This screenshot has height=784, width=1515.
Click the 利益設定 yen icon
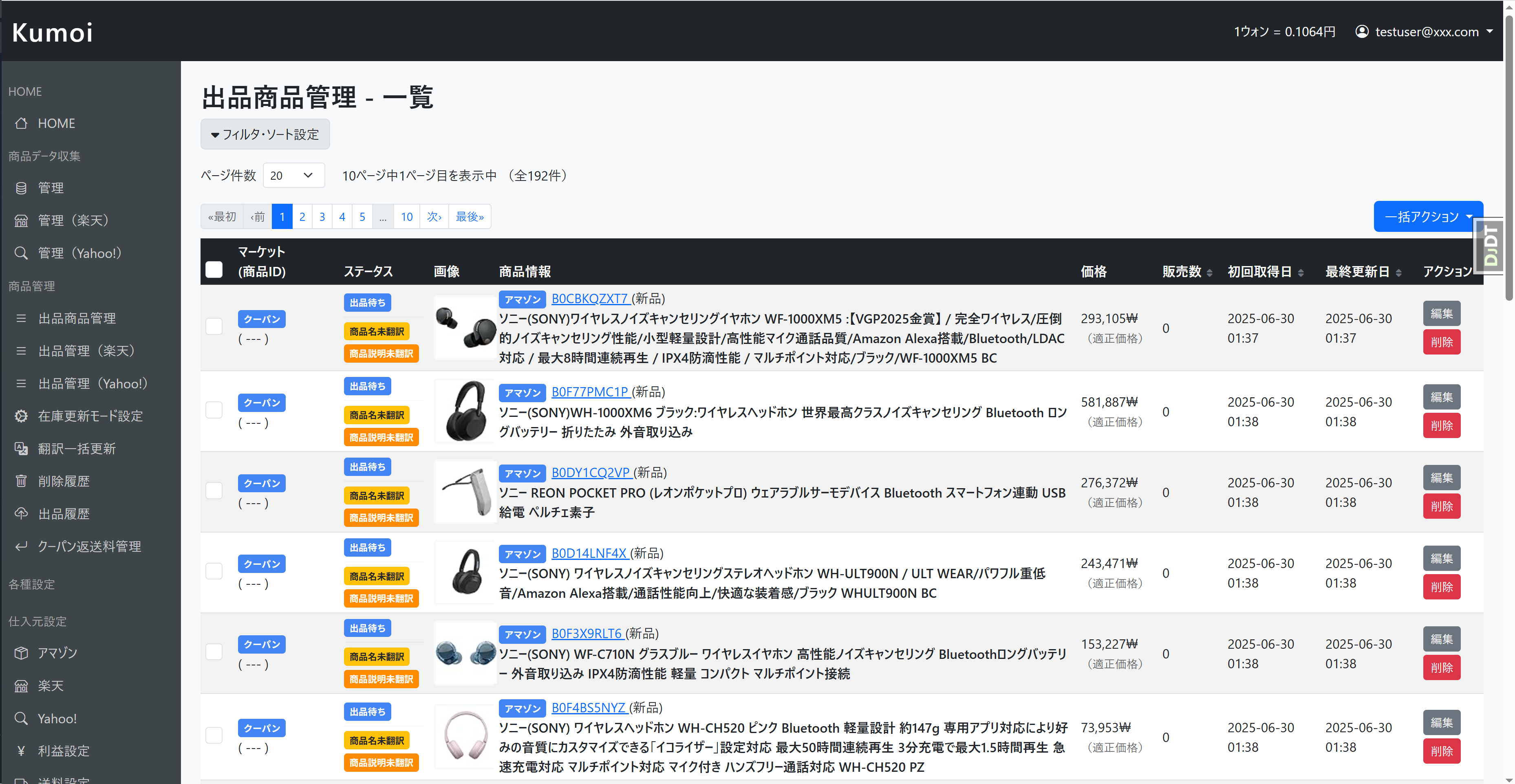pos(21,751)
